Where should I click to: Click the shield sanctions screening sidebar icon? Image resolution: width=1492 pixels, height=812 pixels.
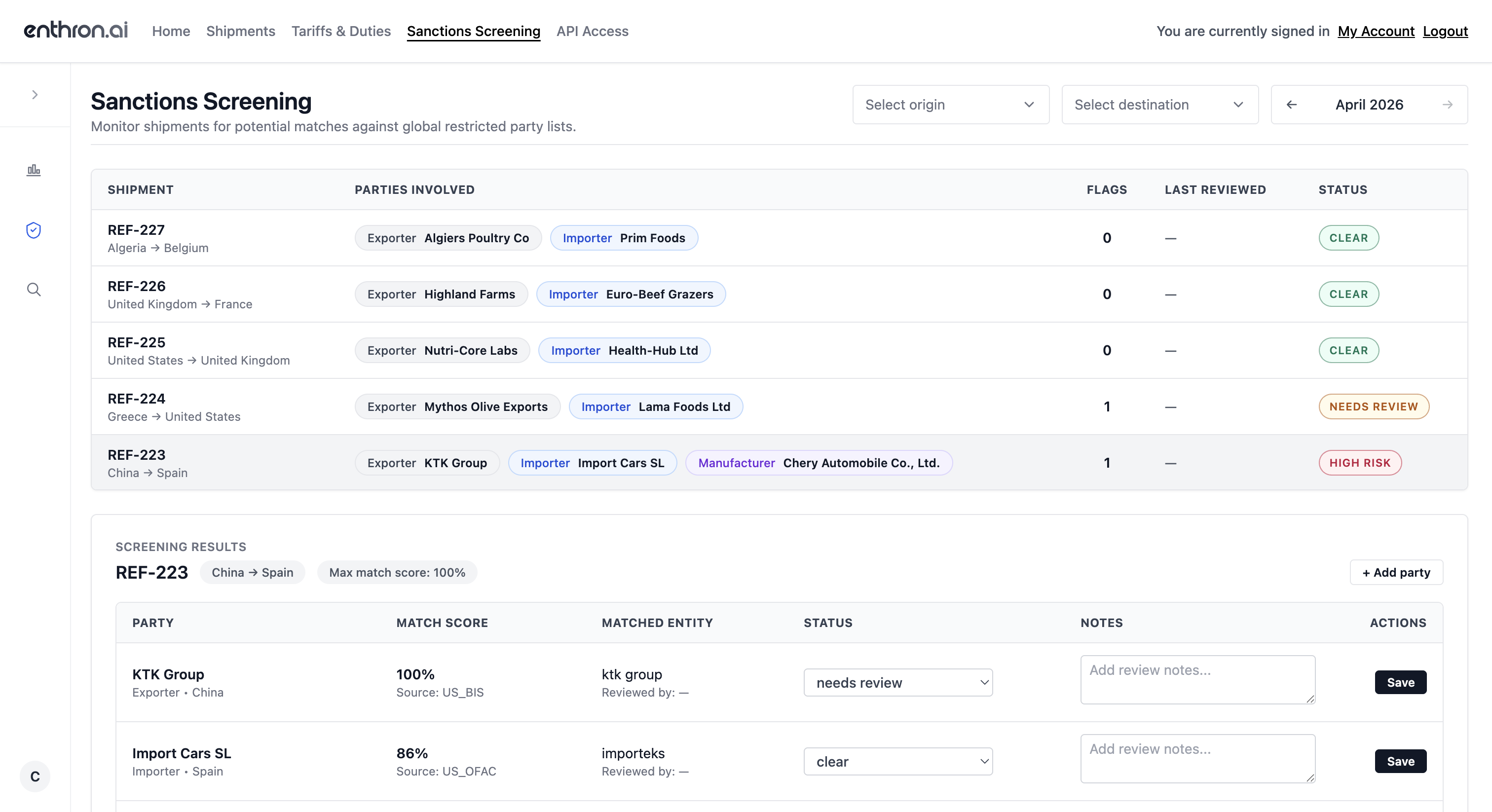click(x=34, y=230)
